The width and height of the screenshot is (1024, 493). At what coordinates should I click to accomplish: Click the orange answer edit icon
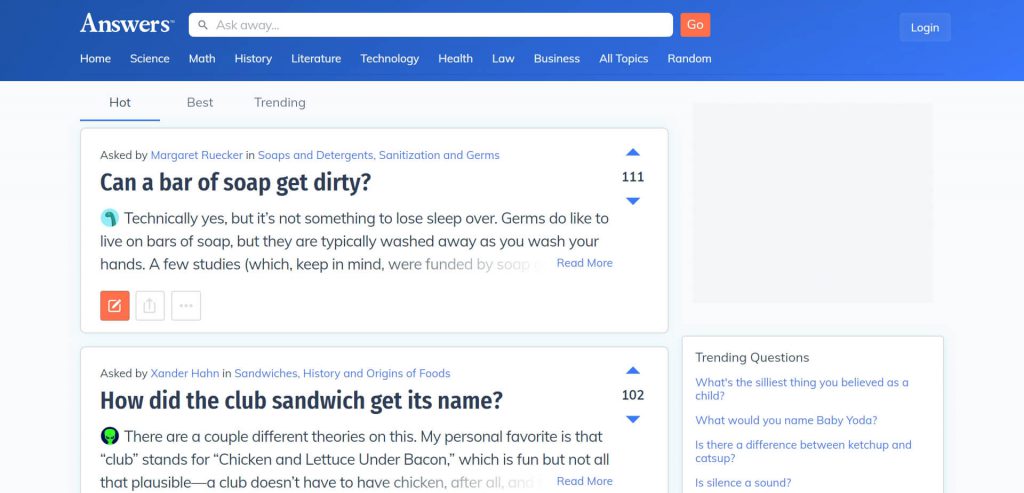click(115, 306)
